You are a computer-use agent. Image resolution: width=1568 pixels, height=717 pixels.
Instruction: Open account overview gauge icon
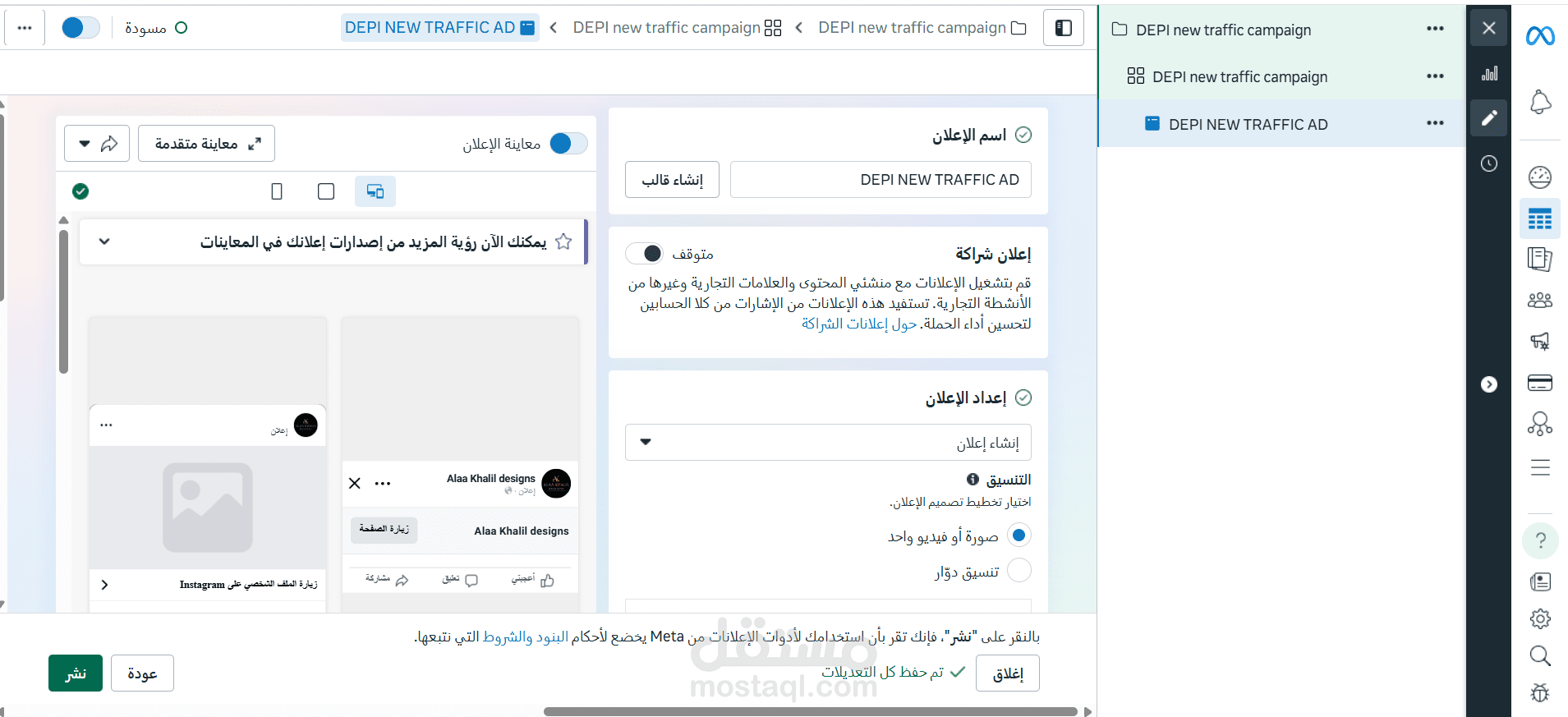(1540, 177)
